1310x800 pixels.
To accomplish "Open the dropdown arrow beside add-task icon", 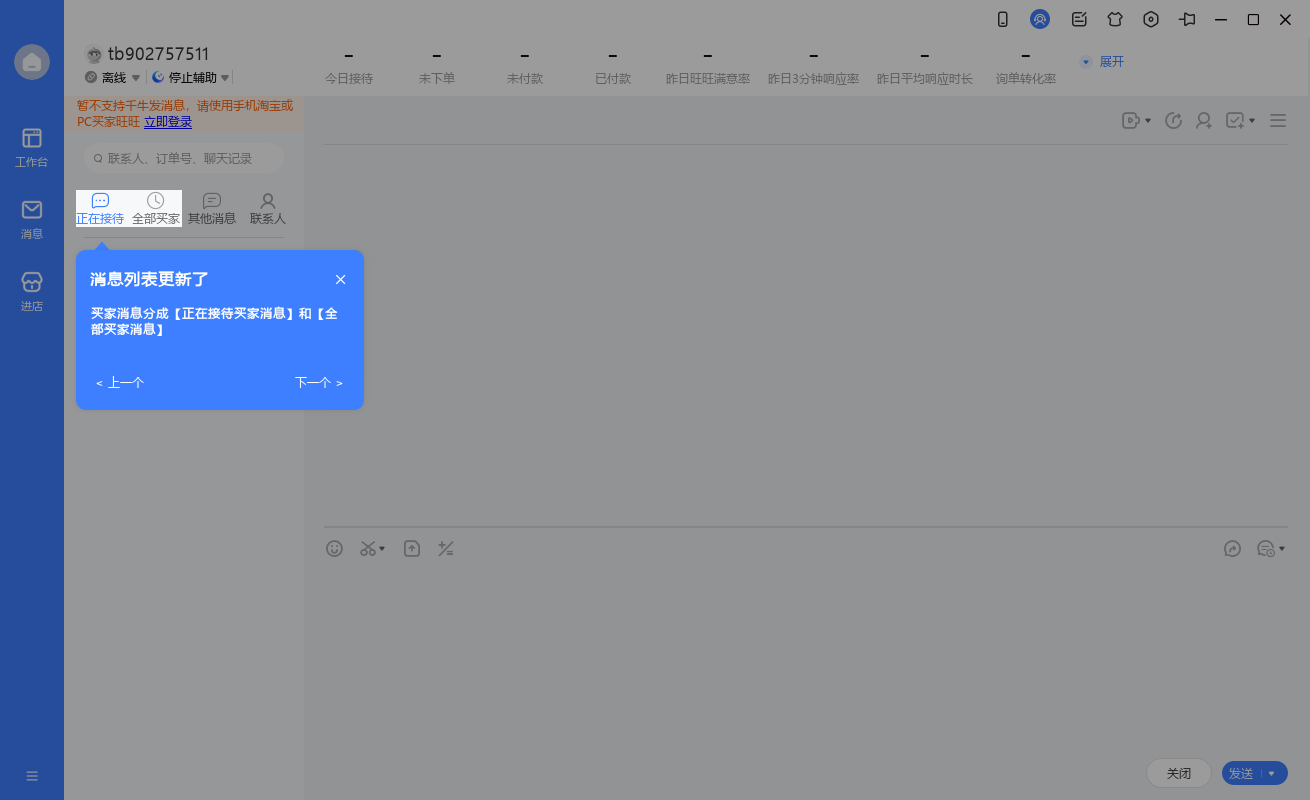I will (x=1251, y=121).
